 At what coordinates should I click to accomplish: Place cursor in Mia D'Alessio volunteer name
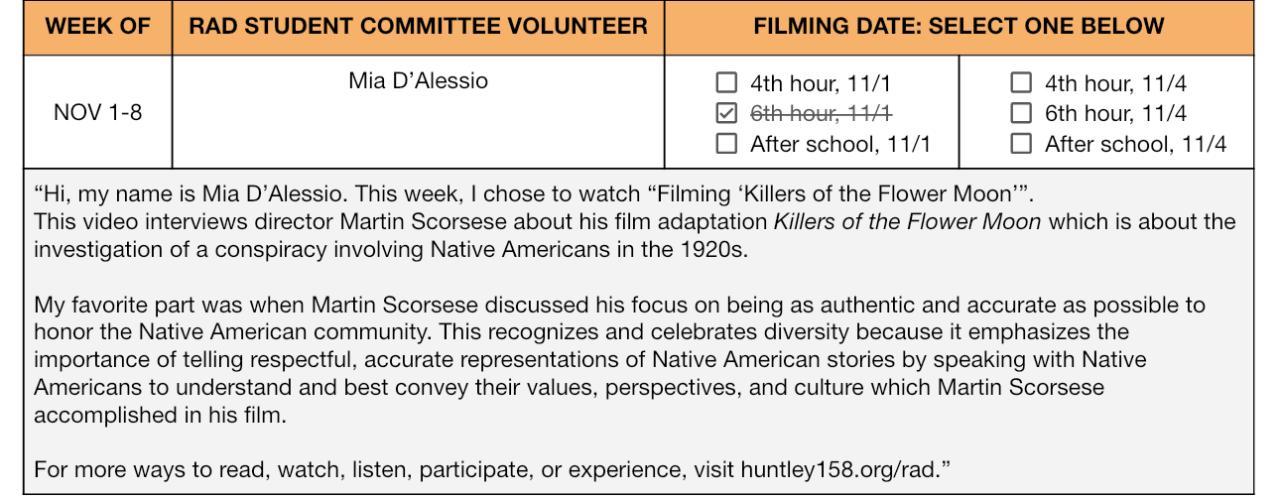(x=417, y=82)
